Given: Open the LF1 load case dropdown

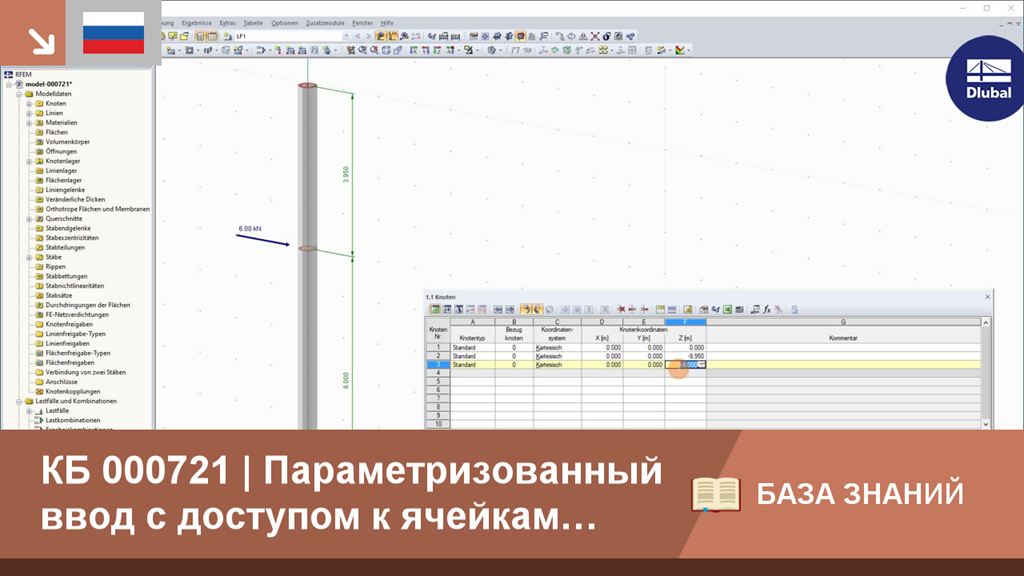Looking at the screenshot, I should coord(346,37).
